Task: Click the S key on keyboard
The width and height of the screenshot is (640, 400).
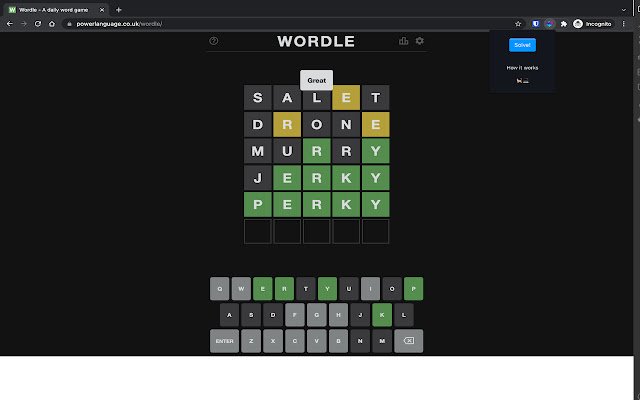Action: click(x=251, y=315)
